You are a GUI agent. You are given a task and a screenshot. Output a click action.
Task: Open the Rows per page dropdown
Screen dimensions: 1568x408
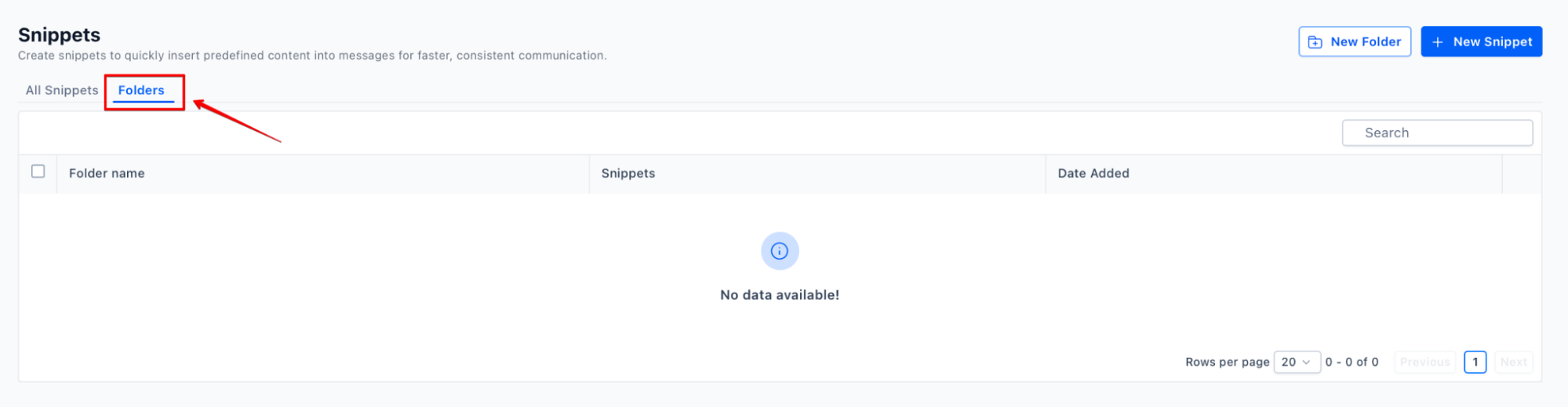[1297, 362]
